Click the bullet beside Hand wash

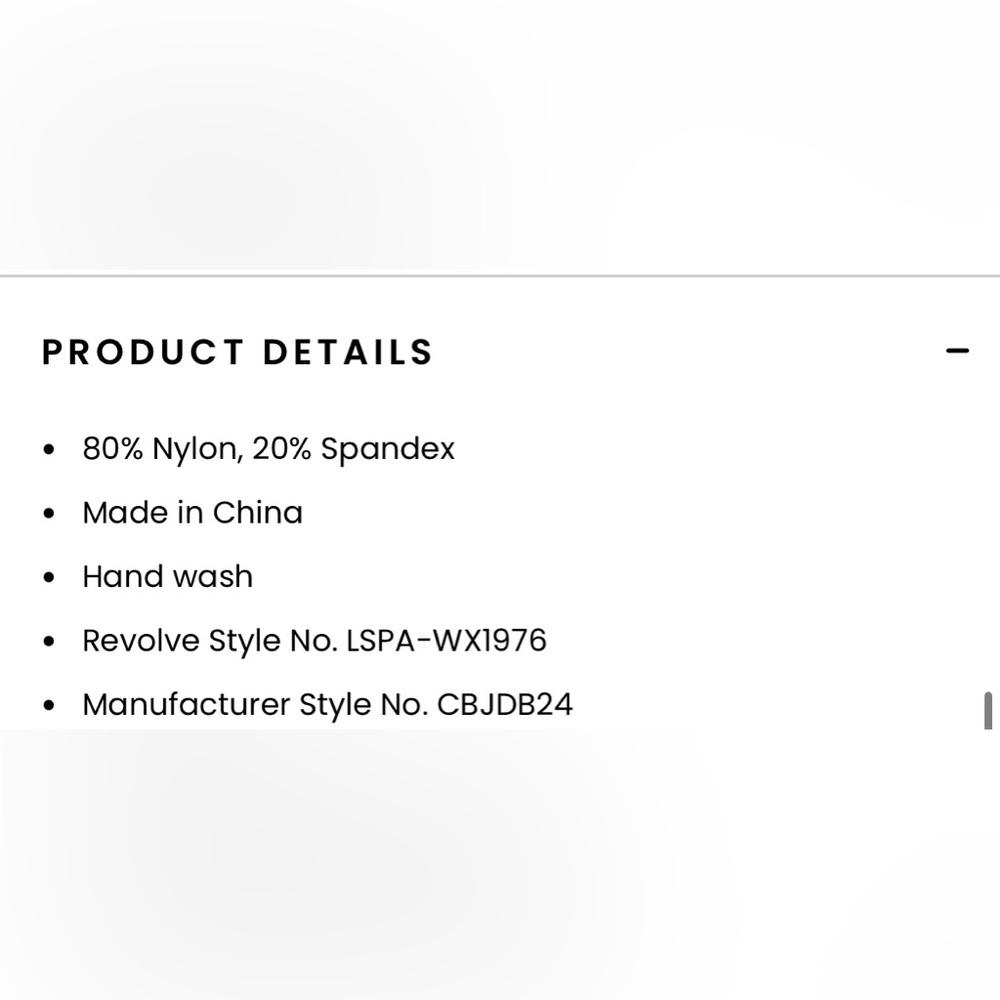[x=49, y=578]
